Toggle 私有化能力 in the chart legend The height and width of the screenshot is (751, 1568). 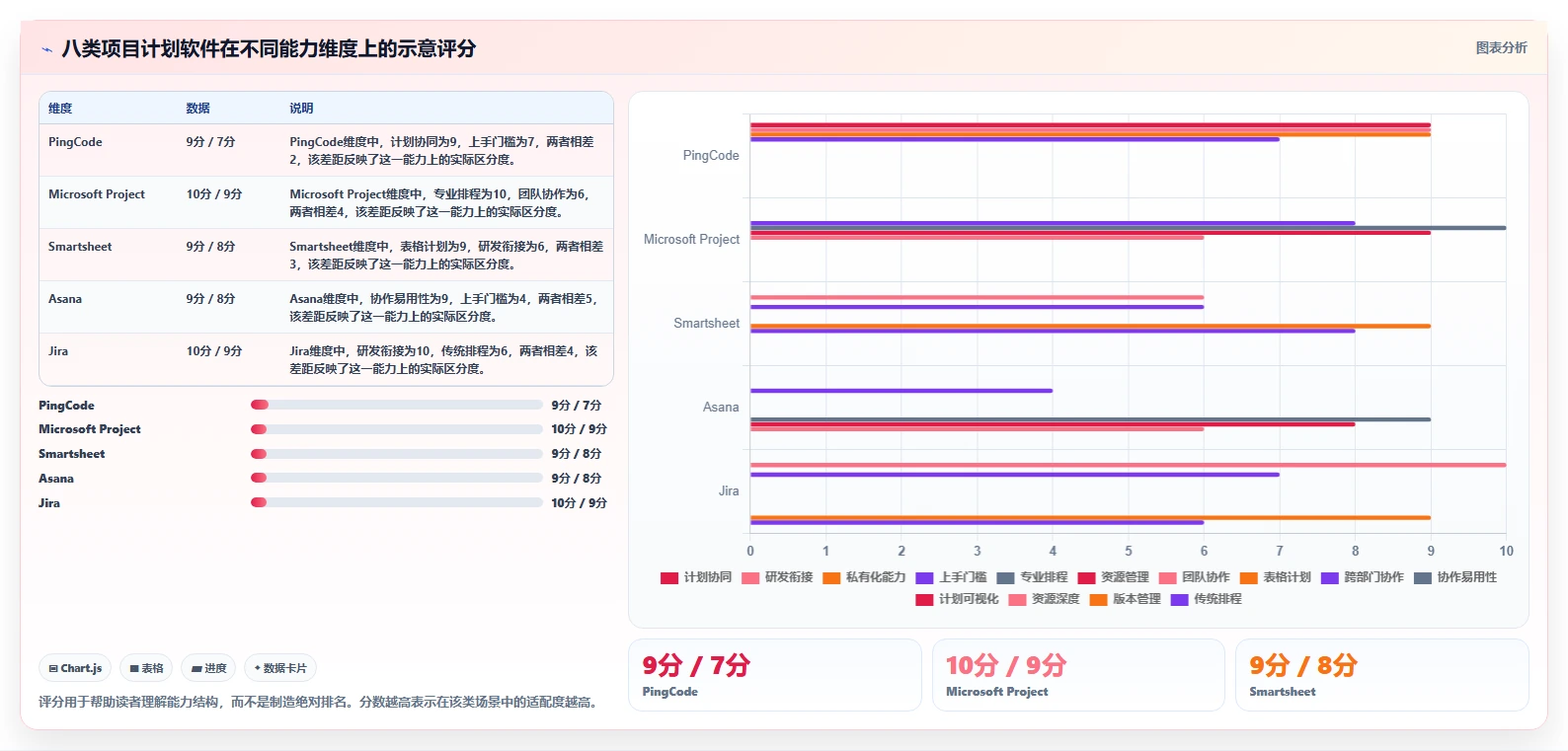coord(864,577)
